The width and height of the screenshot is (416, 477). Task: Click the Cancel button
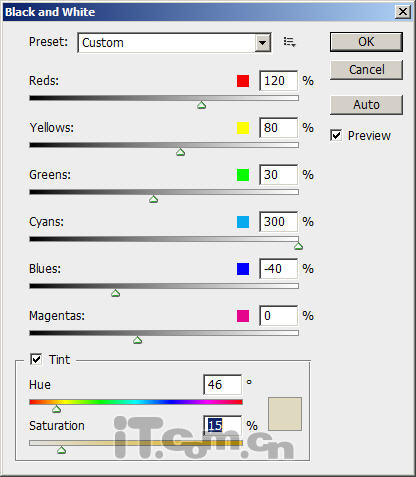(x=366, y=70)
